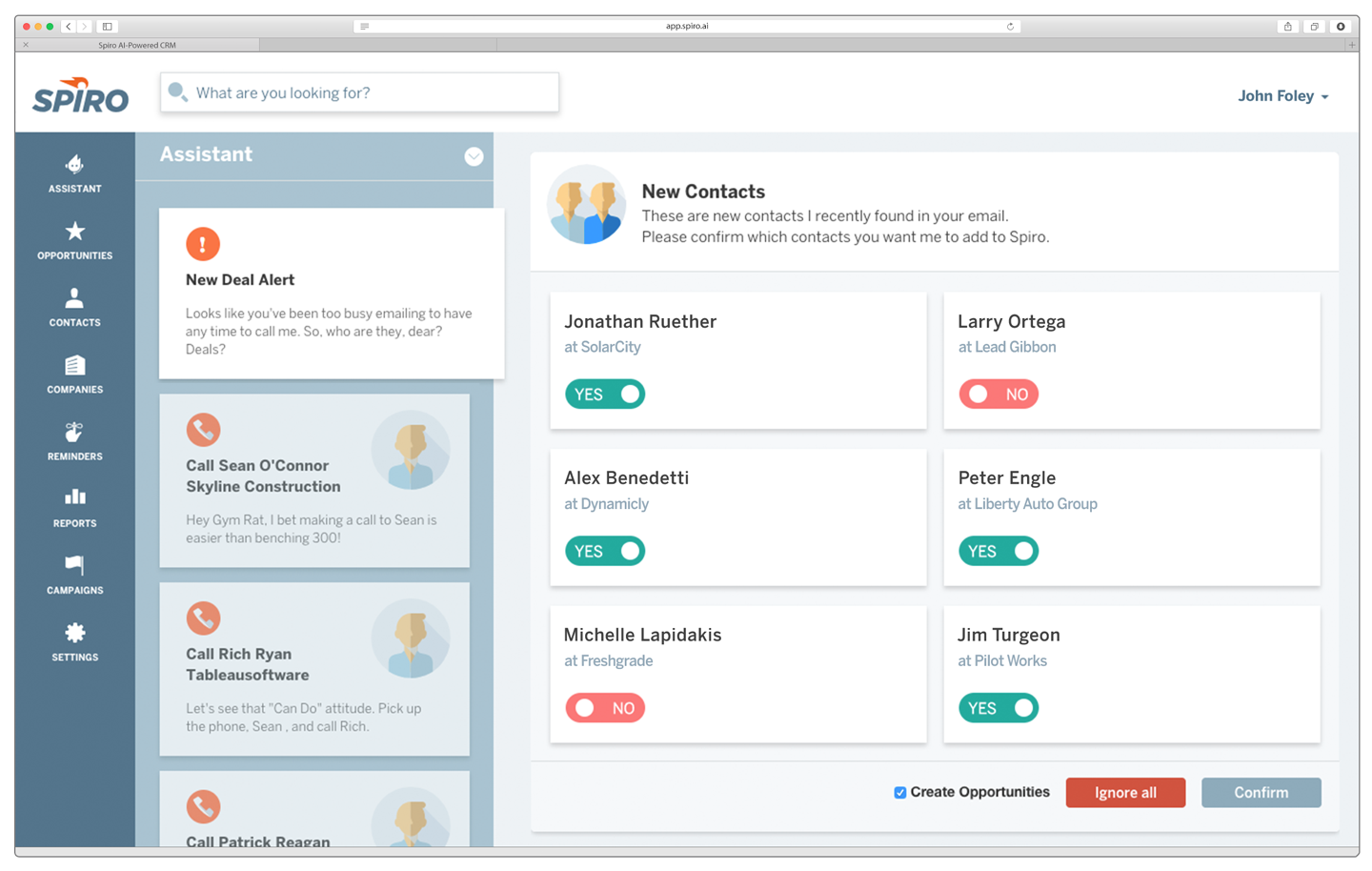Turn off the Jim Turgeon YES toggle
Screen dimensions: 1372x871
coord(999,708)
